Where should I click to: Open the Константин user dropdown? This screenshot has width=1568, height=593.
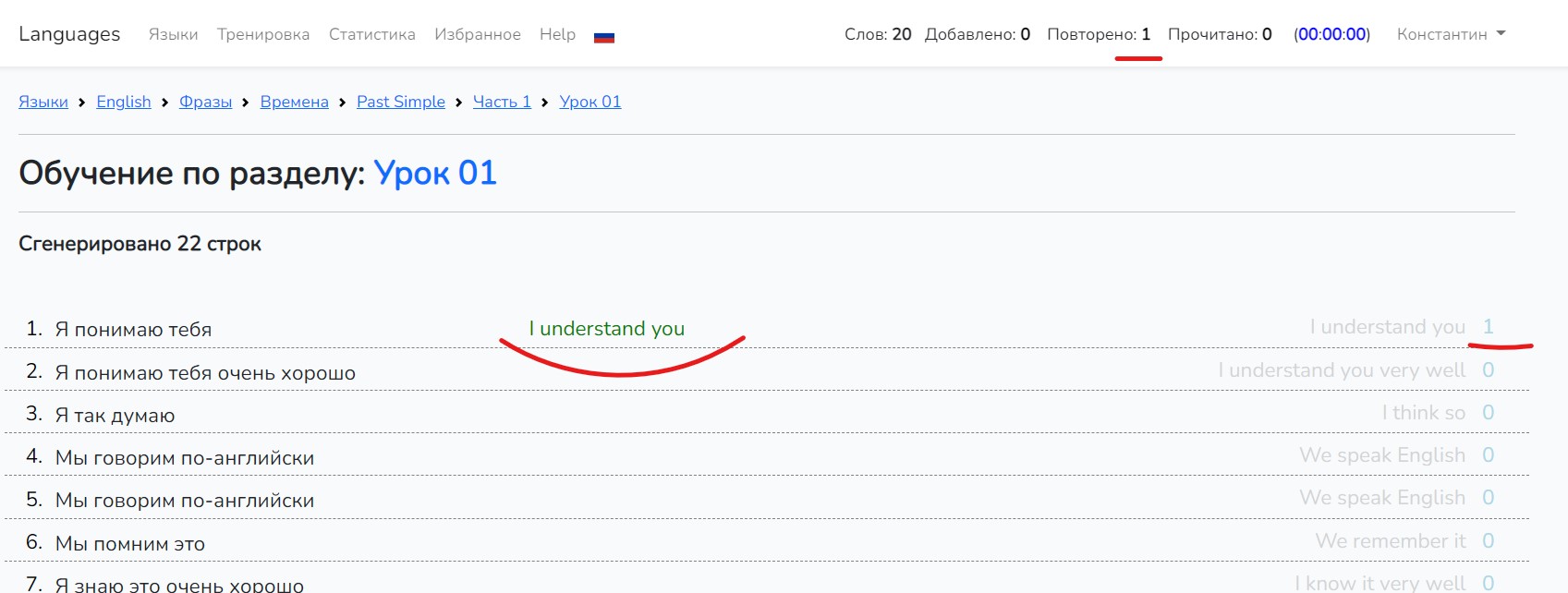click(x=1450, y=34)
